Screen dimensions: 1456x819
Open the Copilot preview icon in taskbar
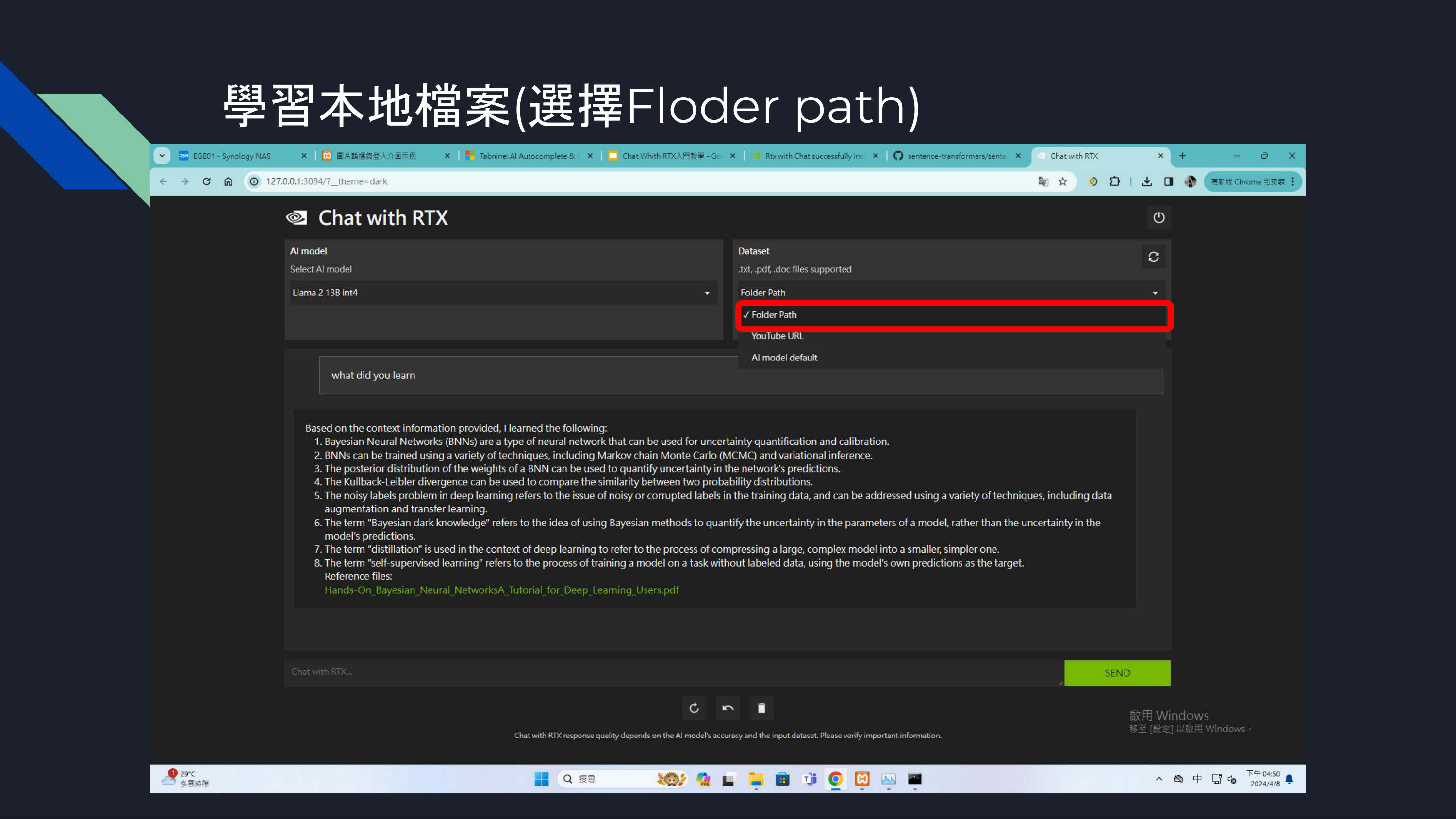click(703, 779)
